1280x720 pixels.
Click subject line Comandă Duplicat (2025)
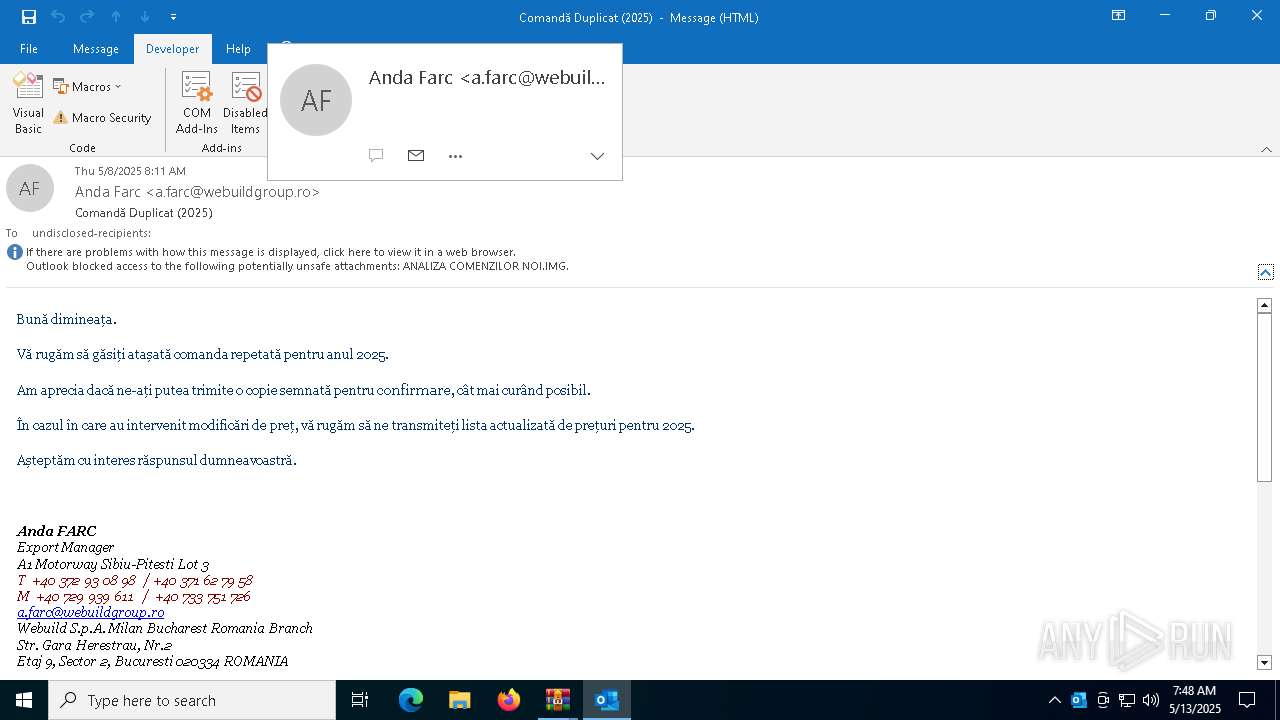[x=144, y=213]
